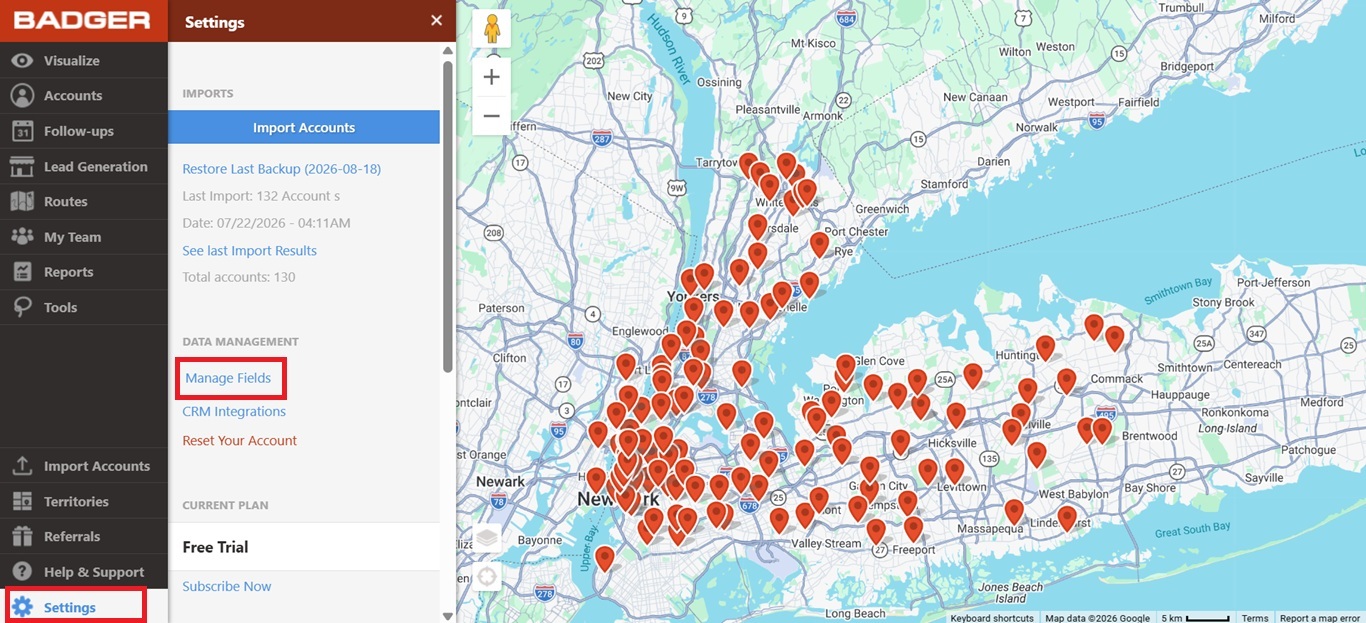
Task: Click the map pin near Upper Bay
Action: click(604, 558)
